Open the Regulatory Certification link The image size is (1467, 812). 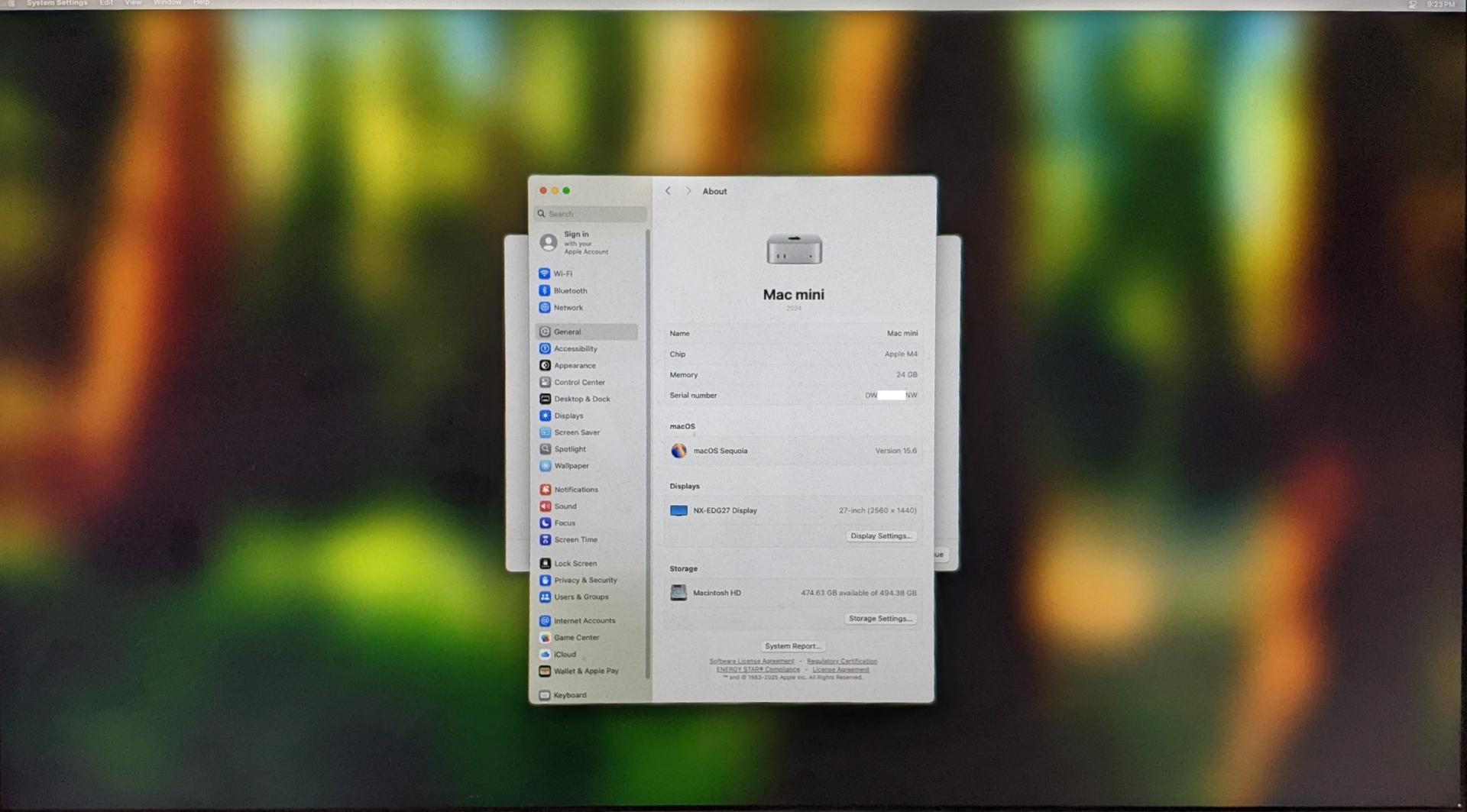(841, 662)
